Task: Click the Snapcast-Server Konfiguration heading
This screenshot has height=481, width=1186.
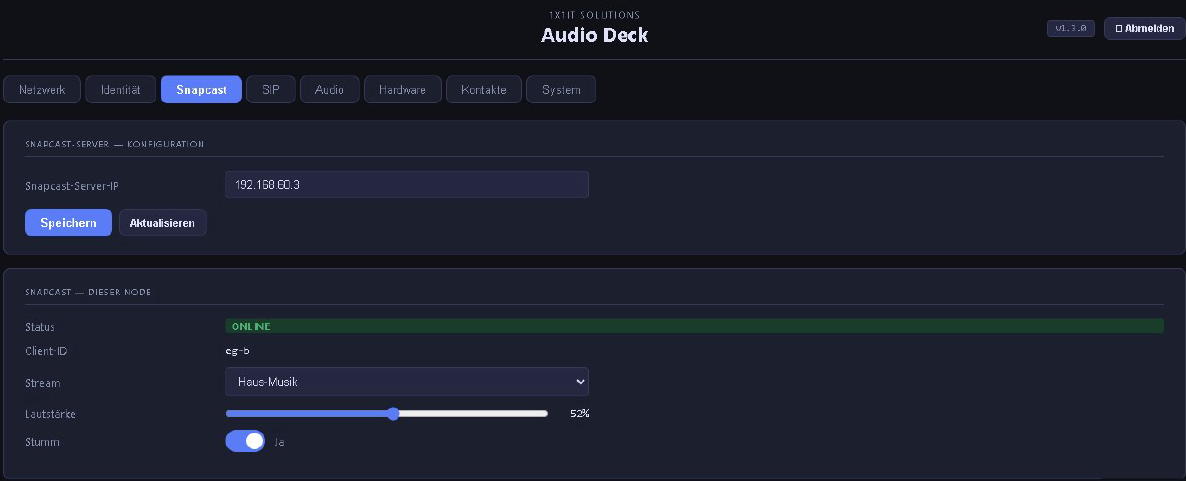Action: [x=114, y=144]
